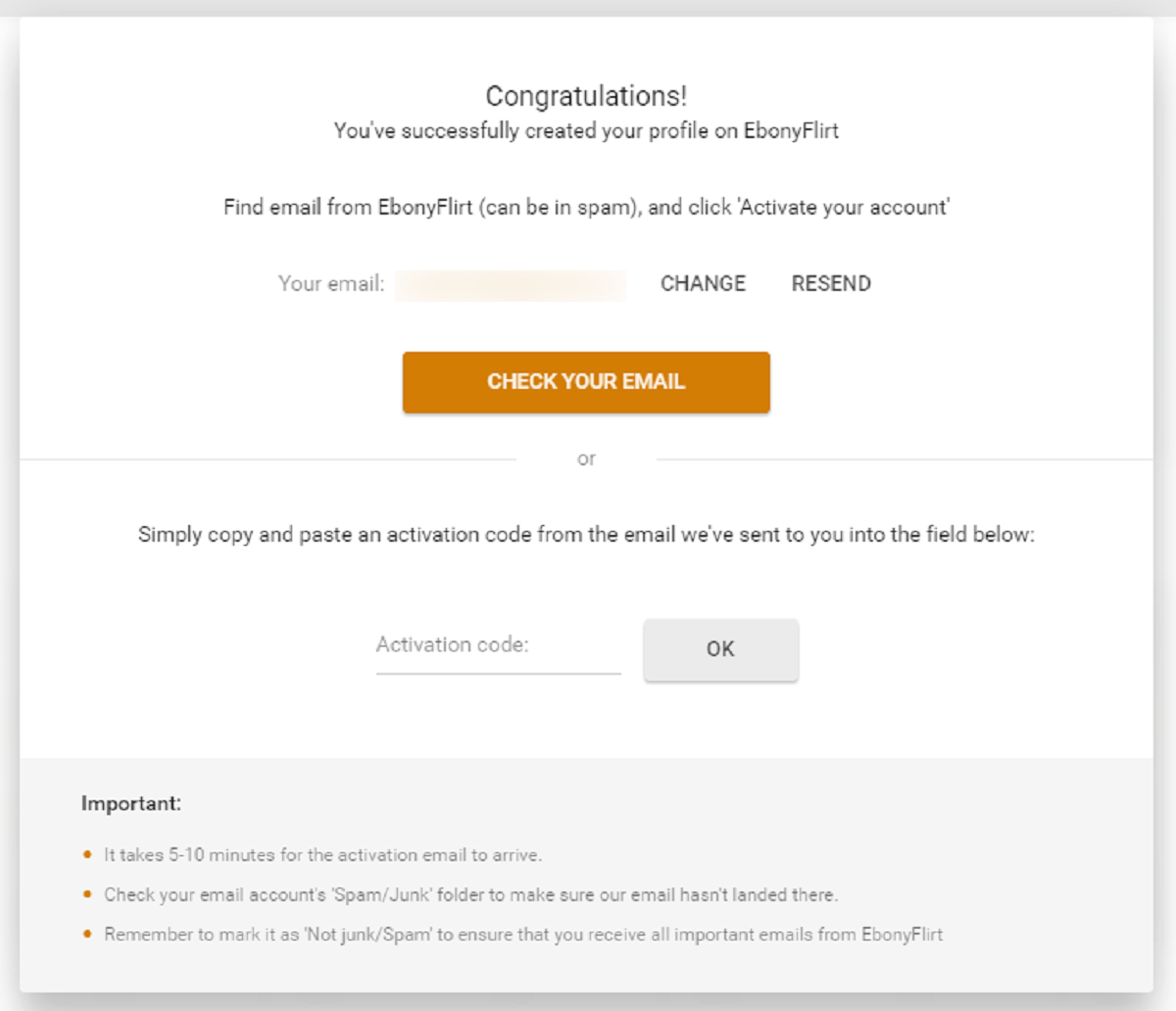Click the orange bullet before 'Check your email account's'

pos(87,894)
